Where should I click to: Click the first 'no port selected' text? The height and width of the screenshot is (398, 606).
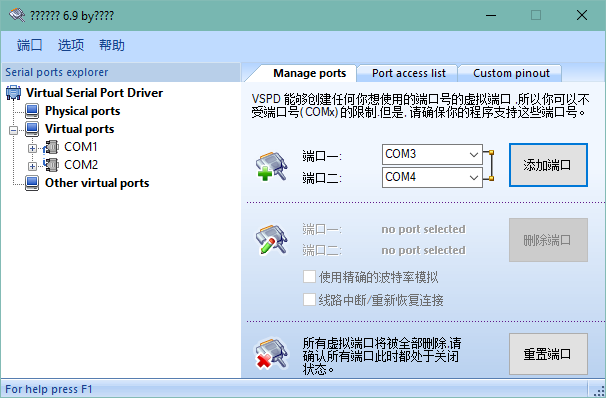tap(423, 229)
